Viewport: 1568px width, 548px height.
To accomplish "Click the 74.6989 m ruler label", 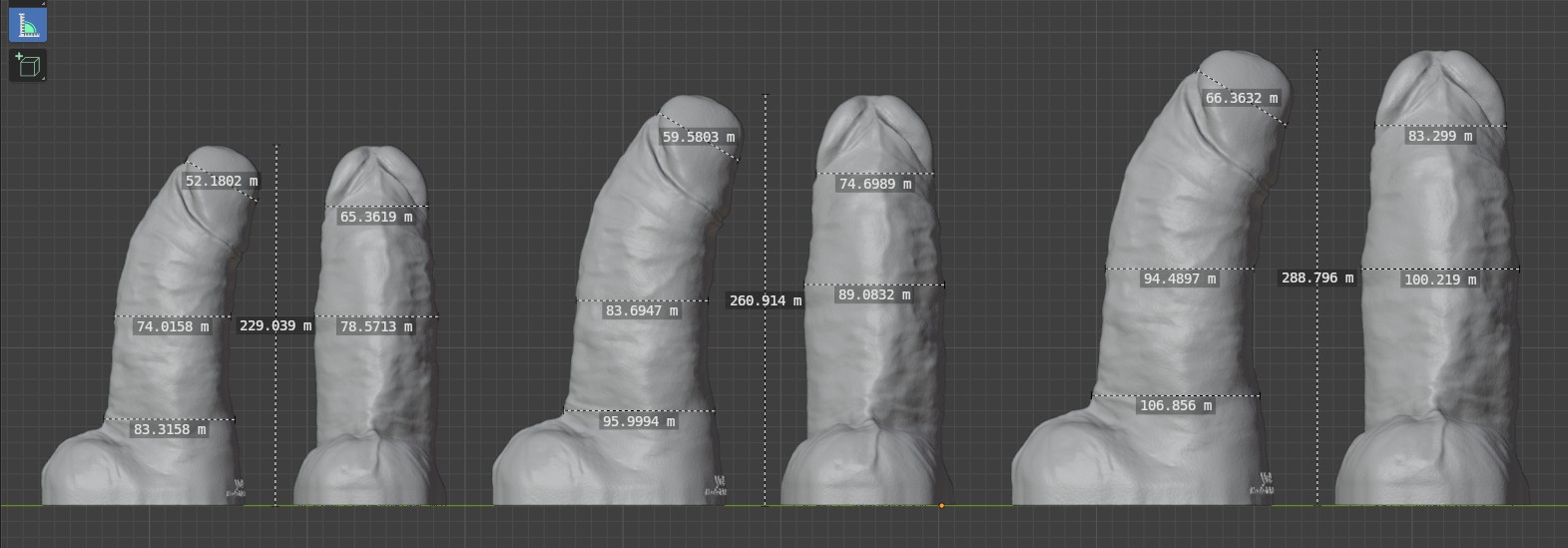I will point(874,184).
